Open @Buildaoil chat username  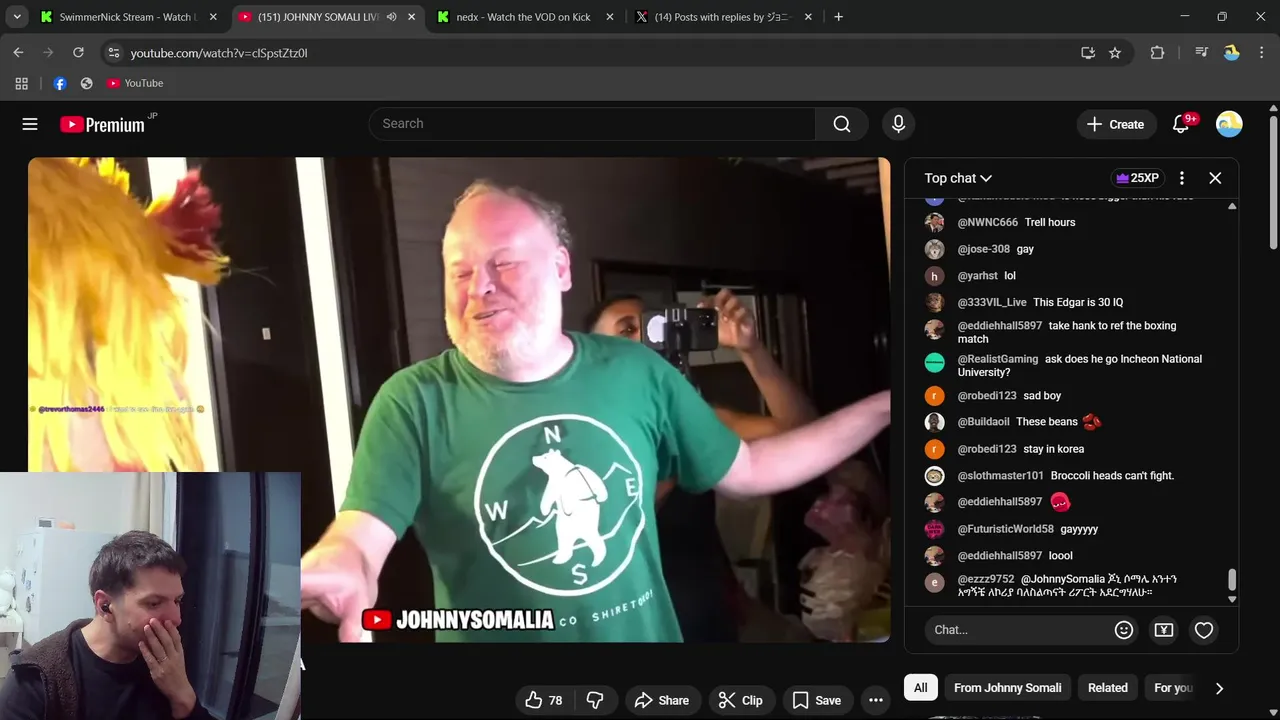tap(983, 422)
